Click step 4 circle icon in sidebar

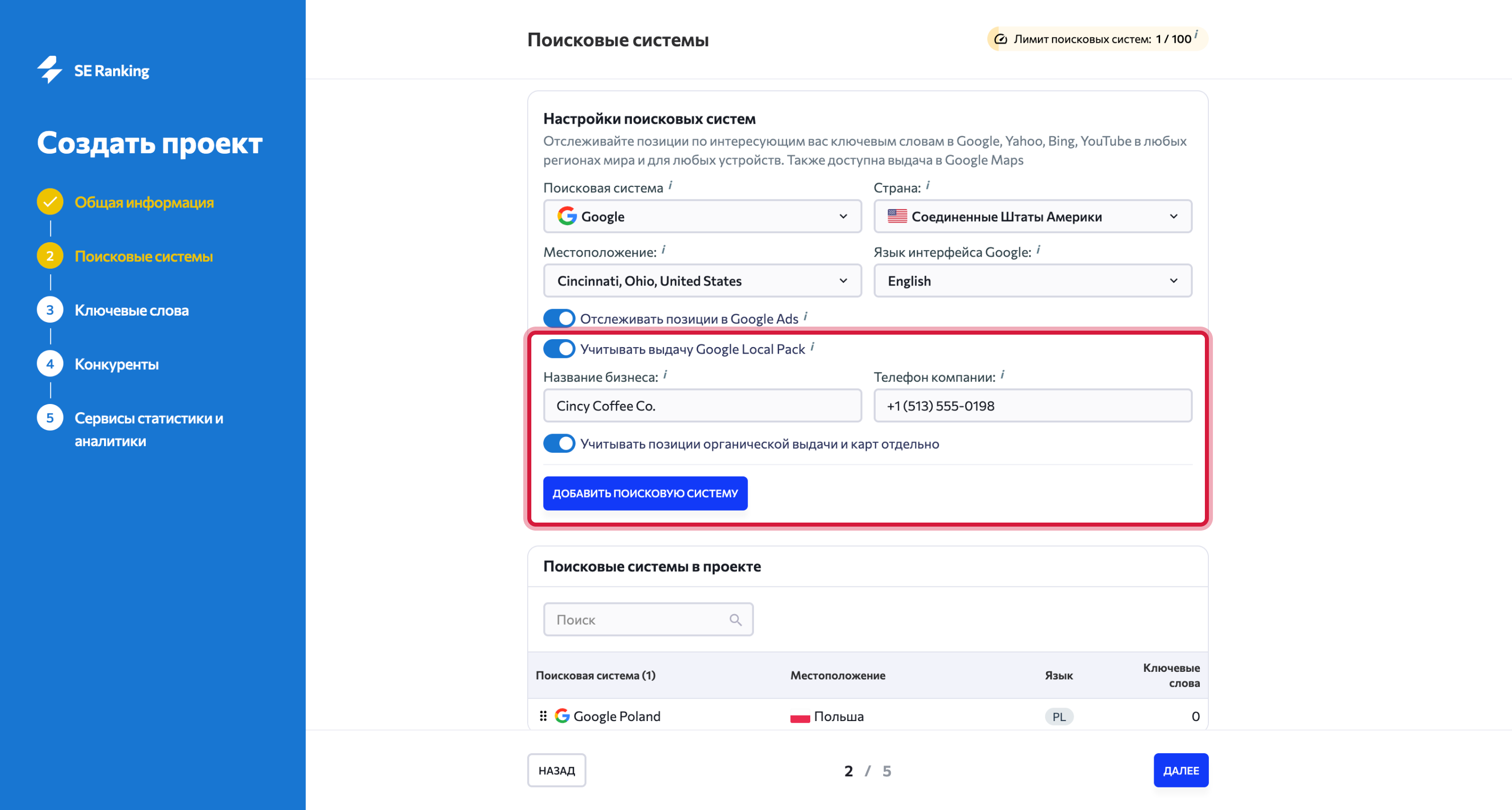(x=50, y=364)
